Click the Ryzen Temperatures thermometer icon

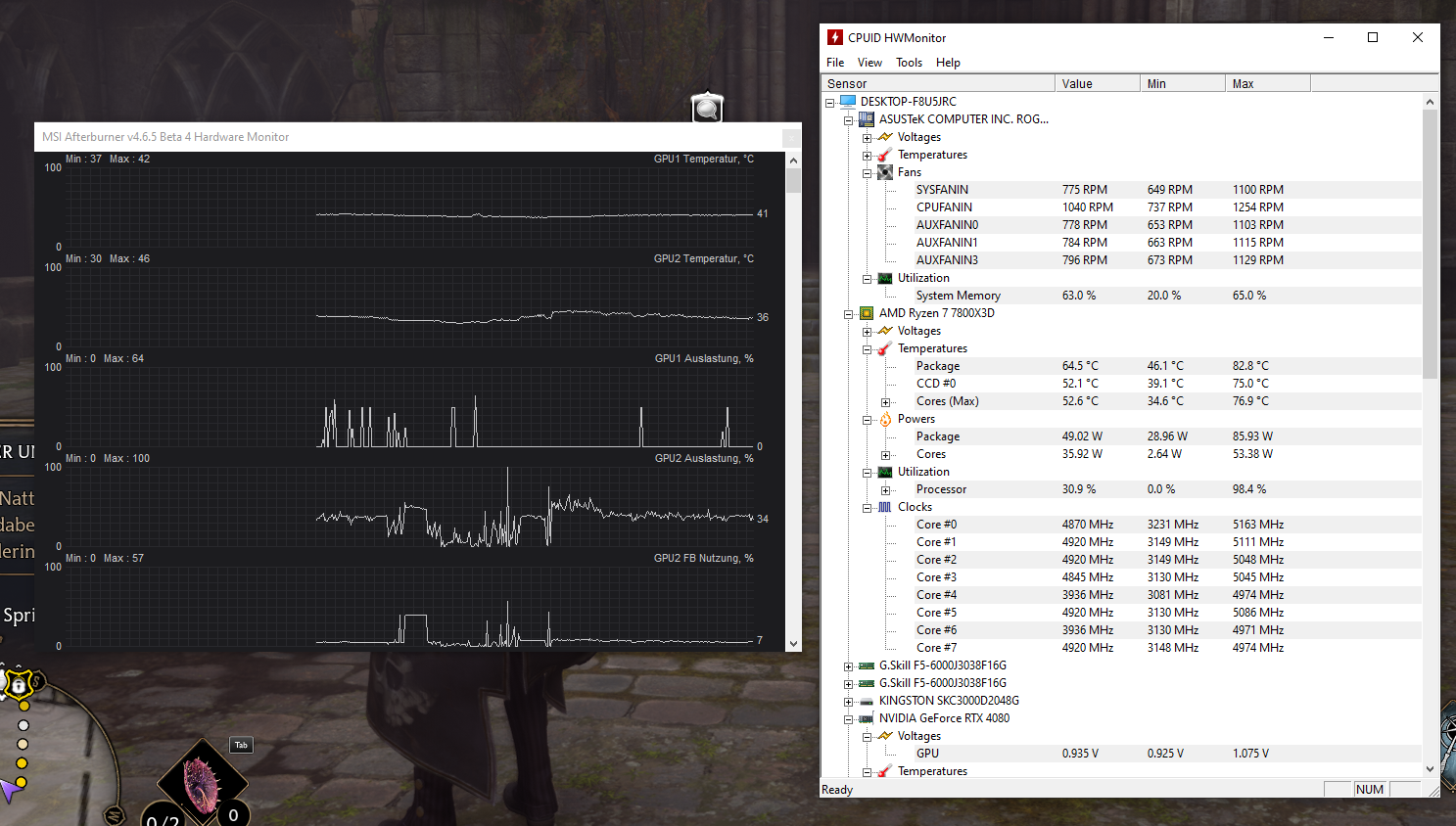coord(885,348)
